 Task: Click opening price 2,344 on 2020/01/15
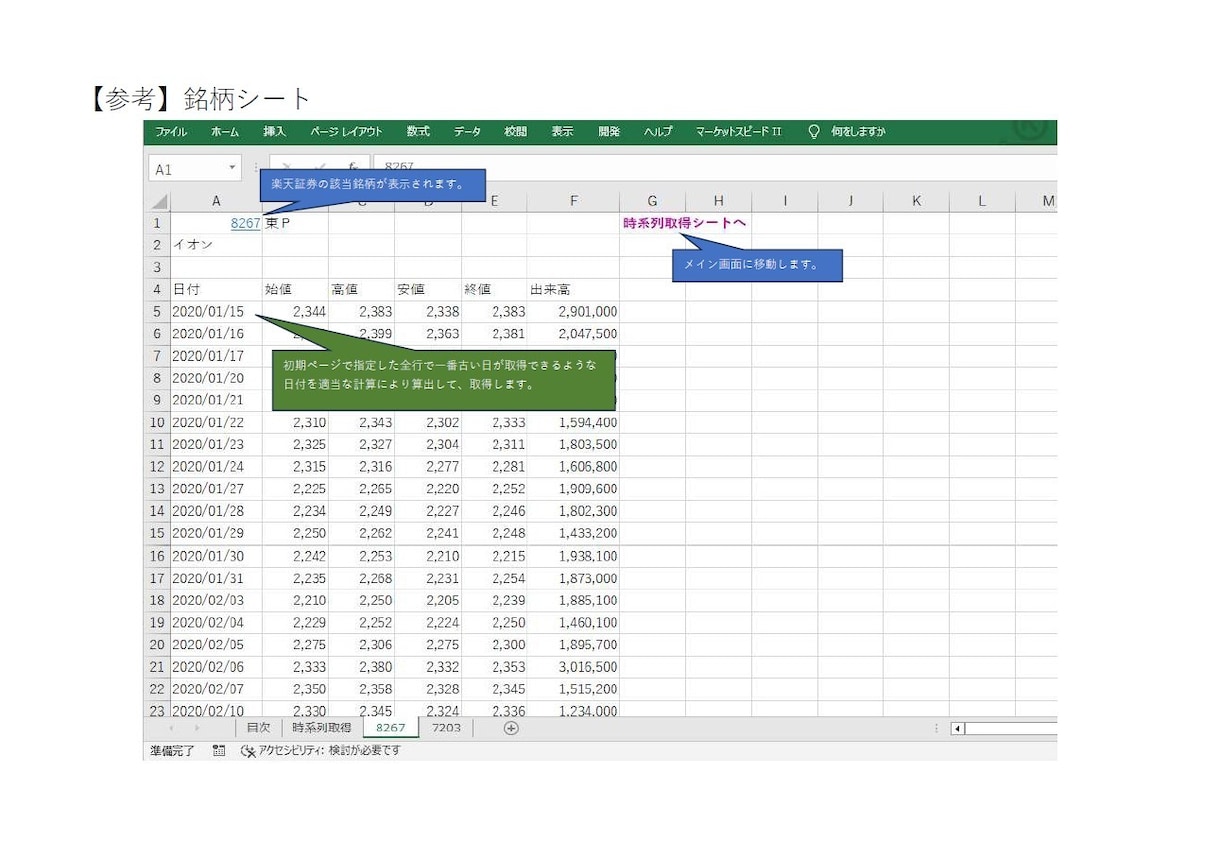295,312
